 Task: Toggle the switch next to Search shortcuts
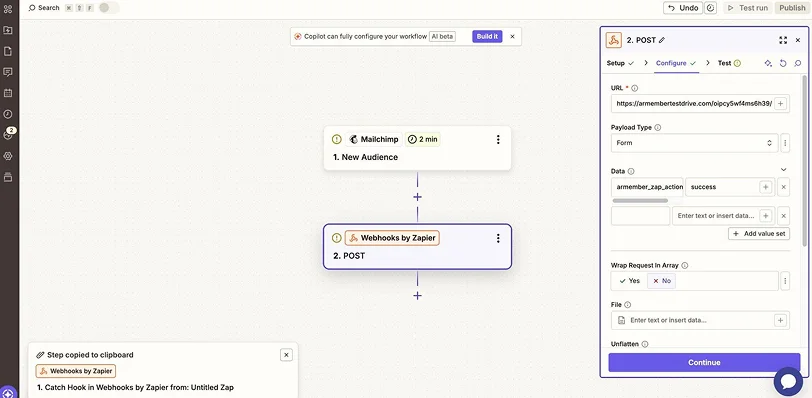pyautogui.click(x=109, y=8)
